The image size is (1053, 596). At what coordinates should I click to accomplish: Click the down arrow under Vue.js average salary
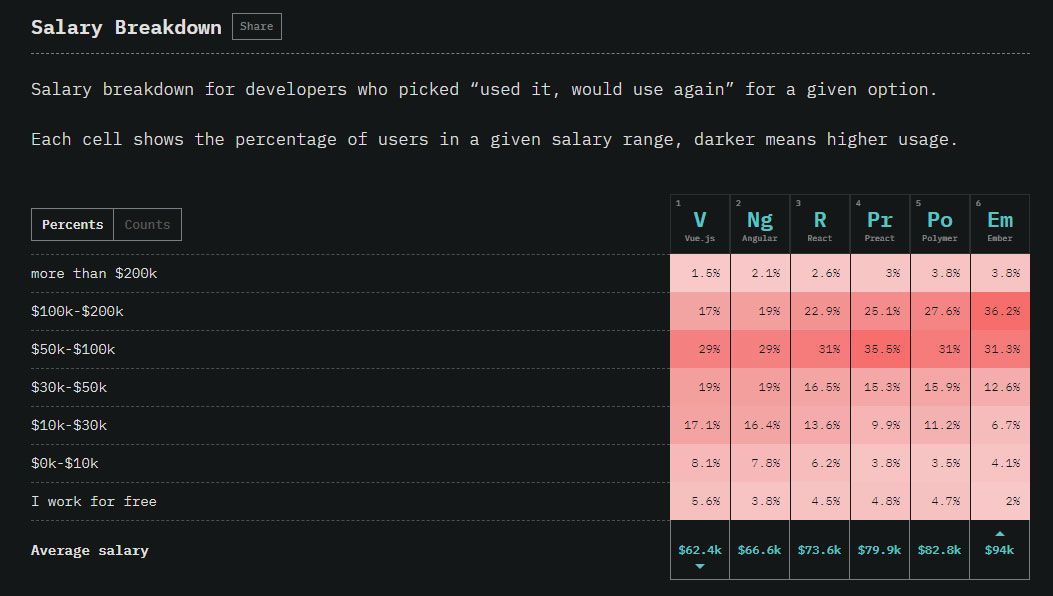[x=699, y=564]
